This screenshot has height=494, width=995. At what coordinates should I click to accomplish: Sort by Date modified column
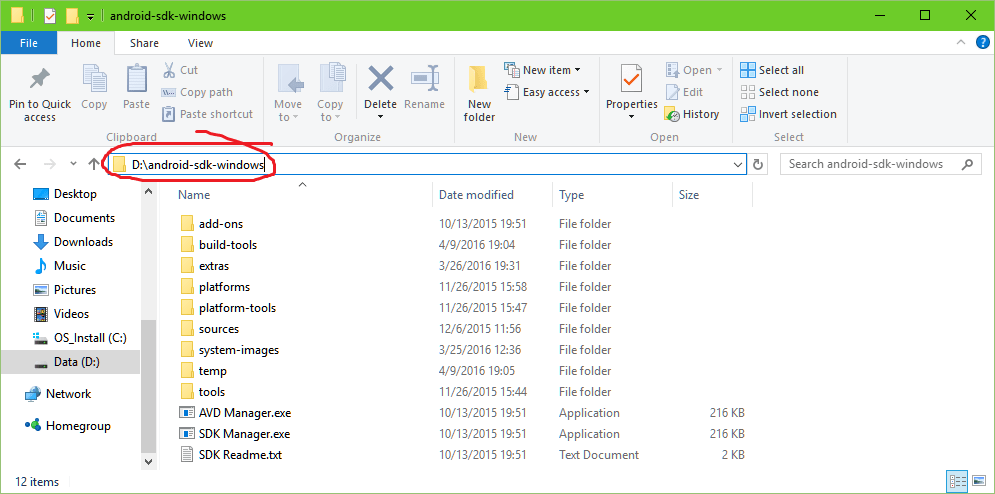click(x=476, y=195)
